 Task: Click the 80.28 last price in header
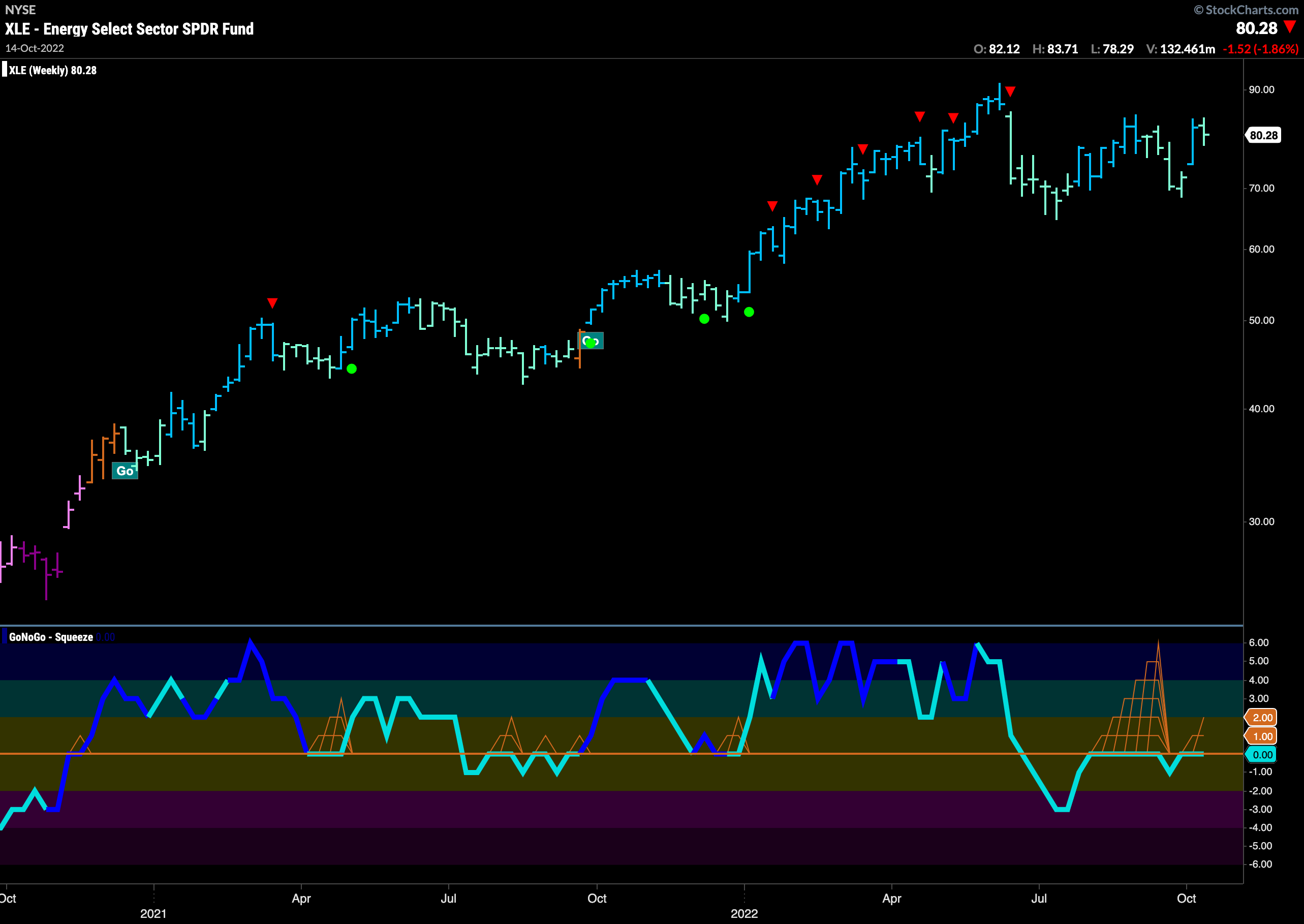click(x=1257, y=28)
